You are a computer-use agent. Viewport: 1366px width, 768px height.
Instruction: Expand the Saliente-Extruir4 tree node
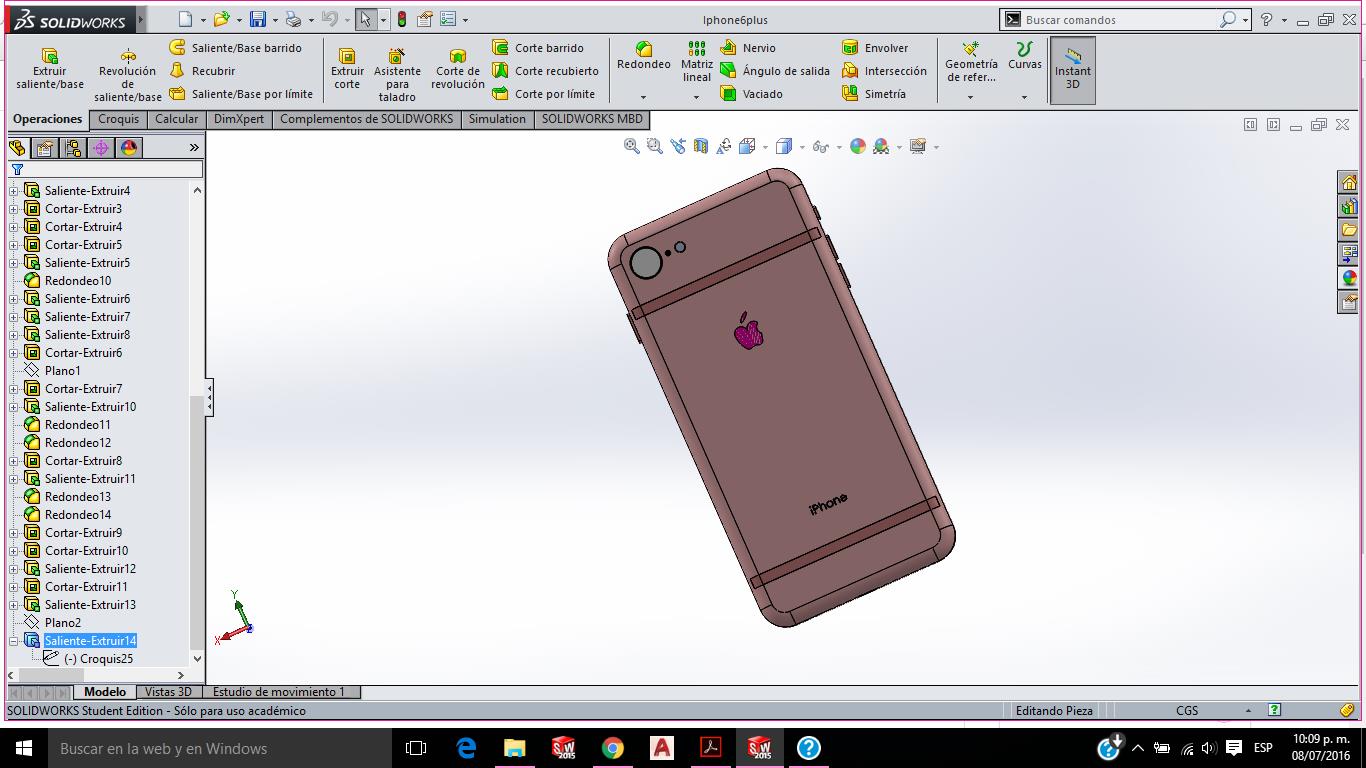14,191
